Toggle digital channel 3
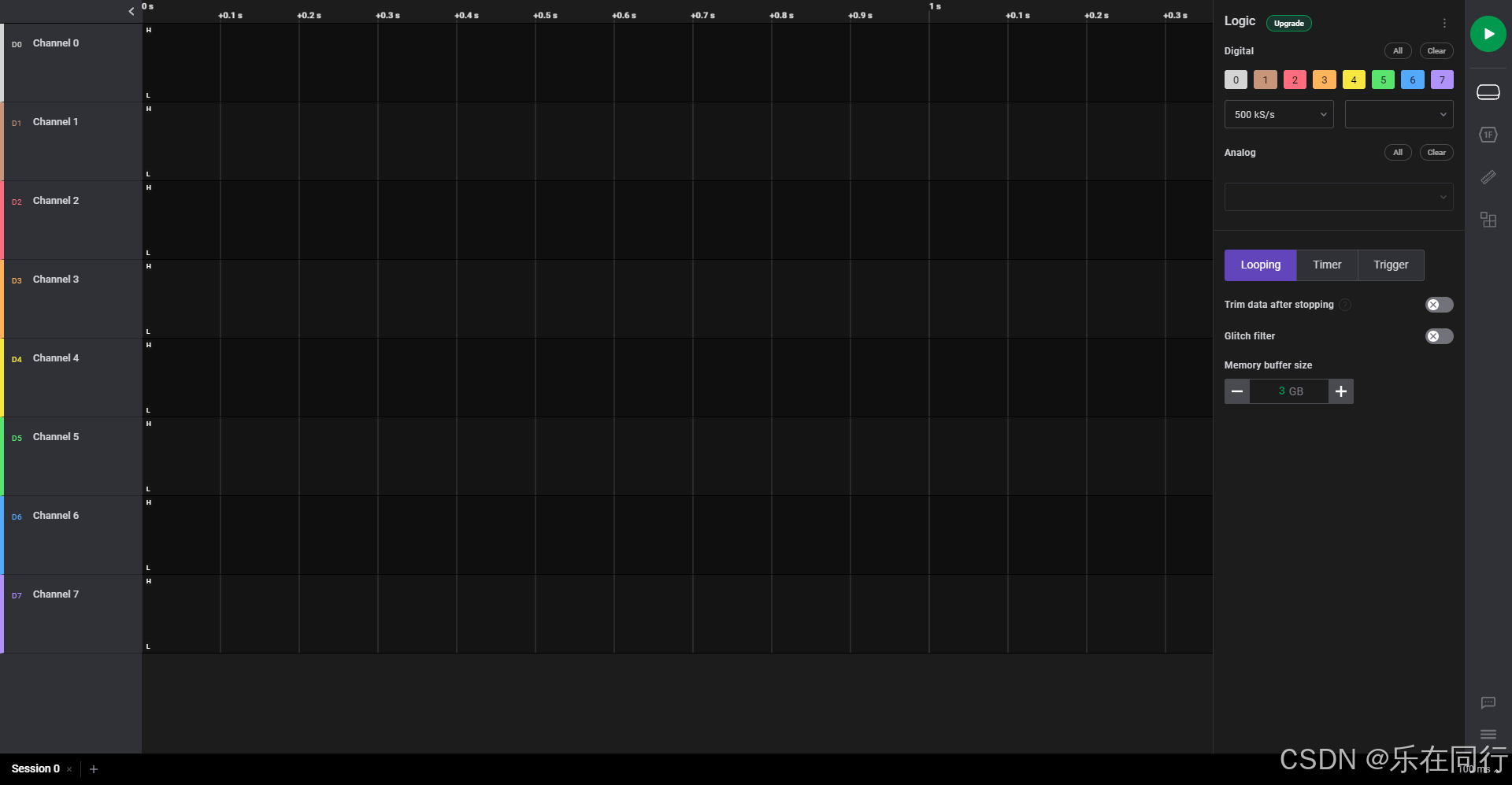Image resolution: width=1512 pixels, height=785 pixels. pos(1325,80)
